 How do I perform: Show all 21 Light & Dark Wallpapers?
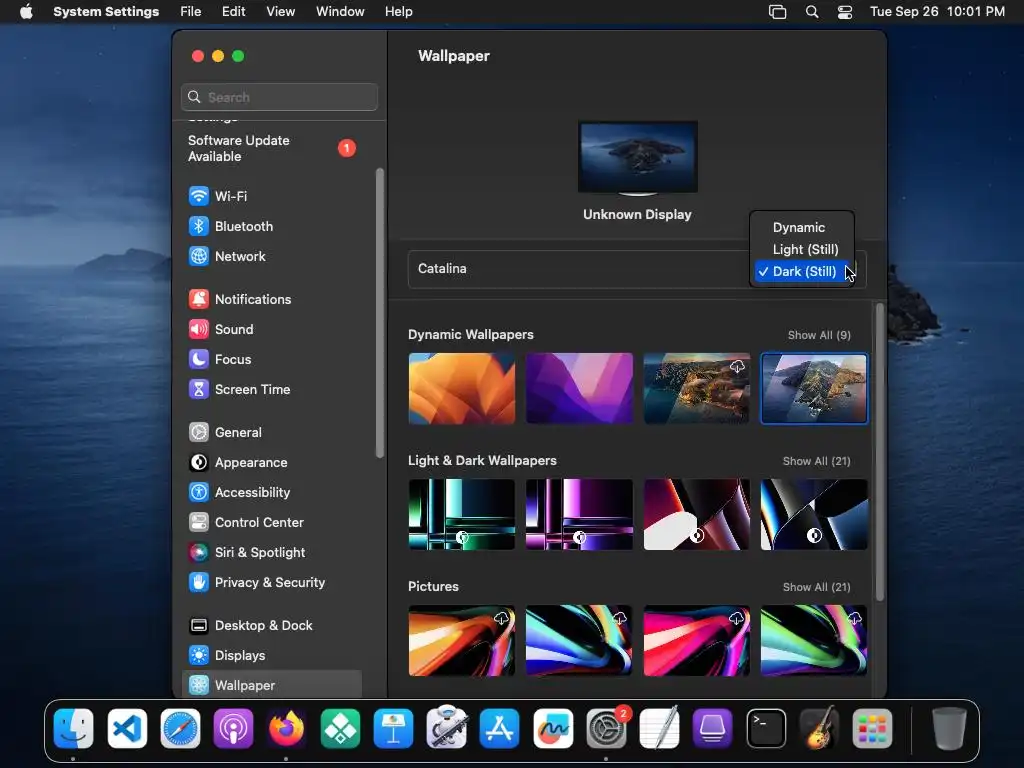click(816, 461)
